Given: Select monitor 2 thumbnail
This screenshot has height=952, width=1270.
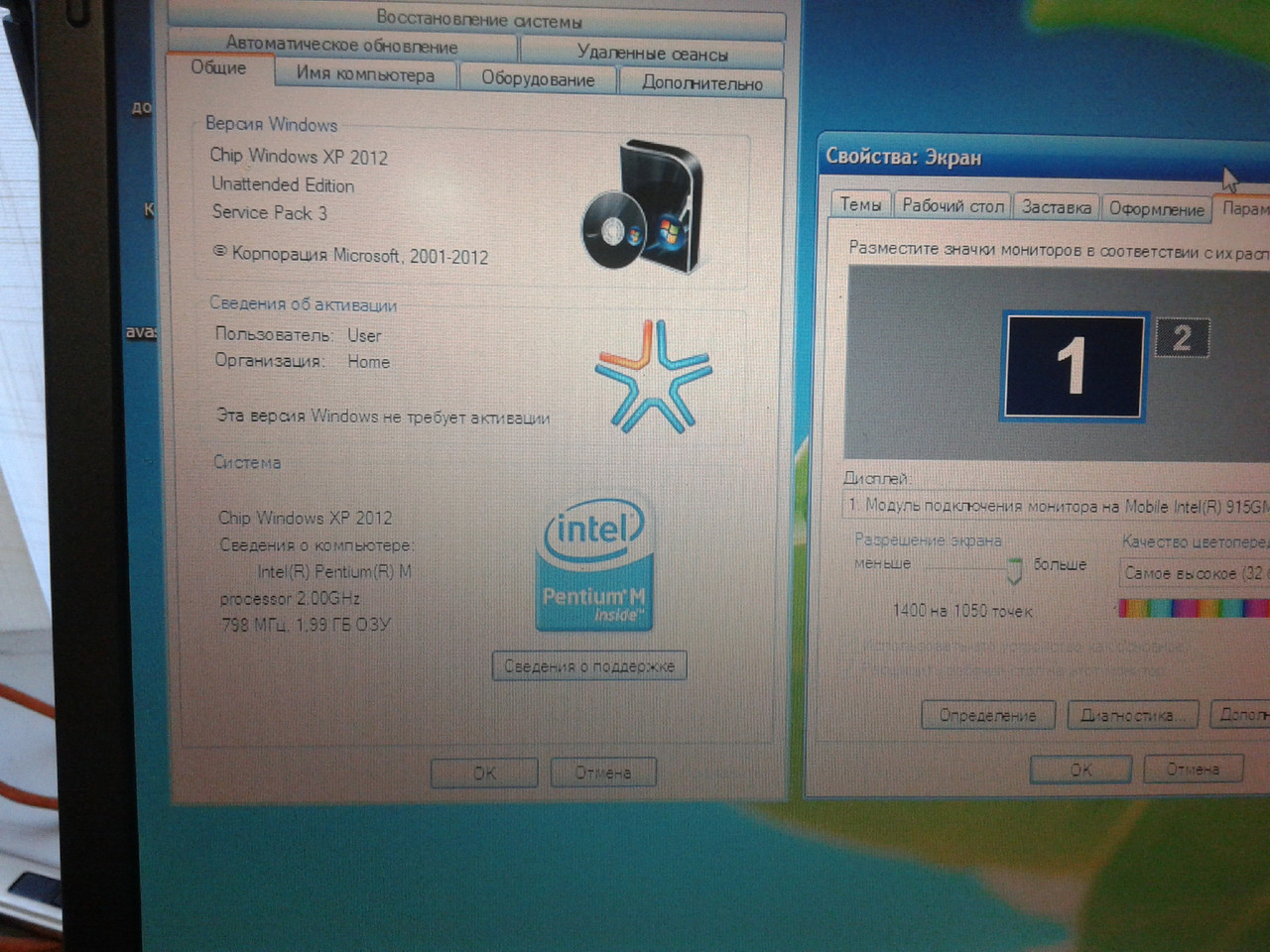Looking at the screenshot, I should [x=1182, y=338].
